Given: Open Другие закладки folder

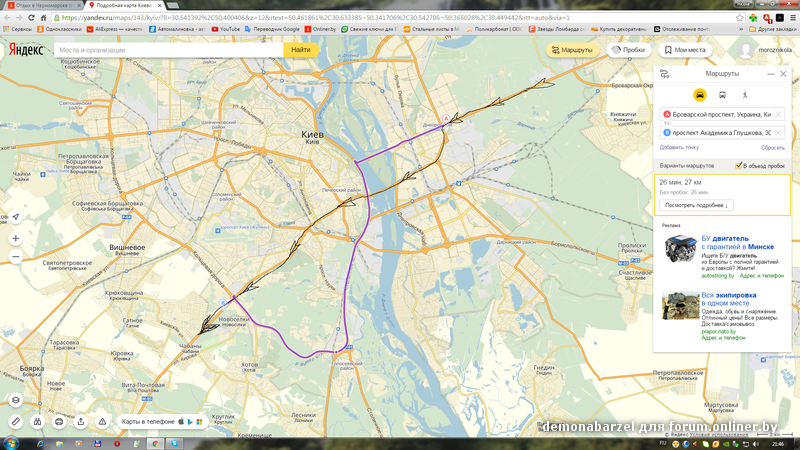Looking at the screenshot, I should tap(772, 29).
